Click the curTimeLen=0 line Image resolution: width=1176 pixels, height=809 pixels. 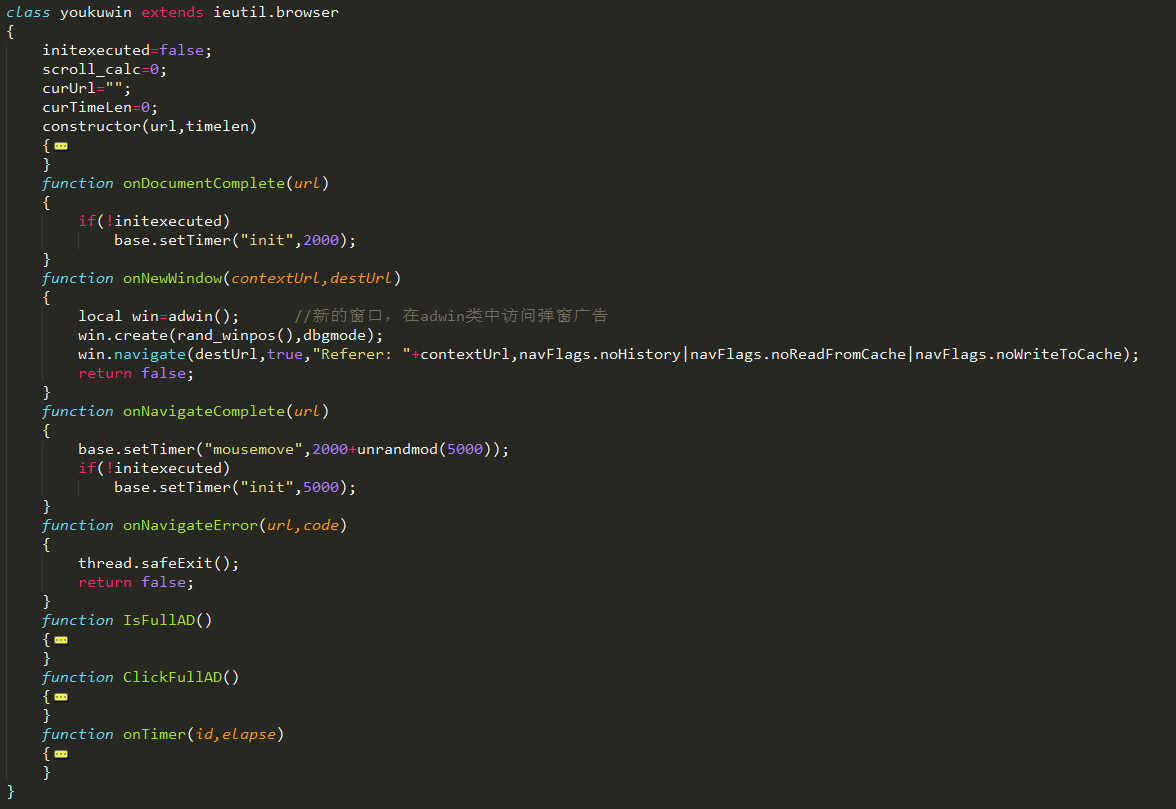[100, 107]
